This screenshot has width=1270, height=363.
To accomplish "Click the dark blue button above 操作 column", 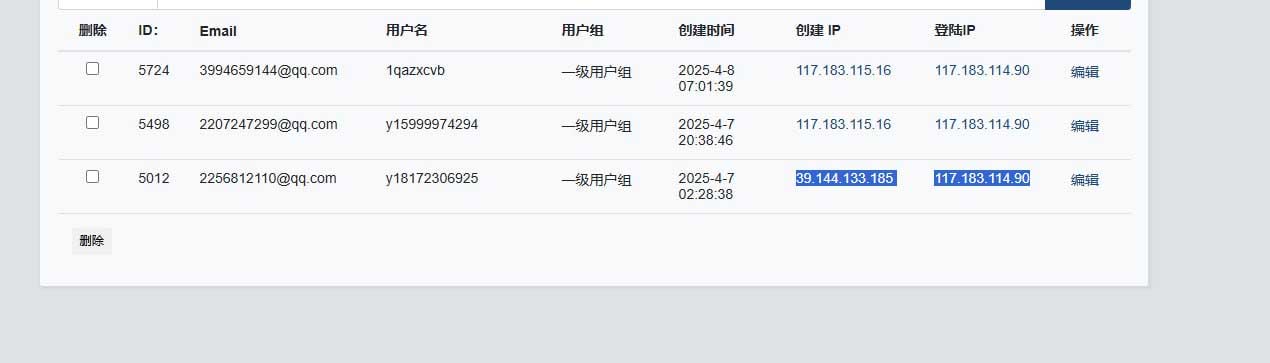I will (x=1088, y=4).
